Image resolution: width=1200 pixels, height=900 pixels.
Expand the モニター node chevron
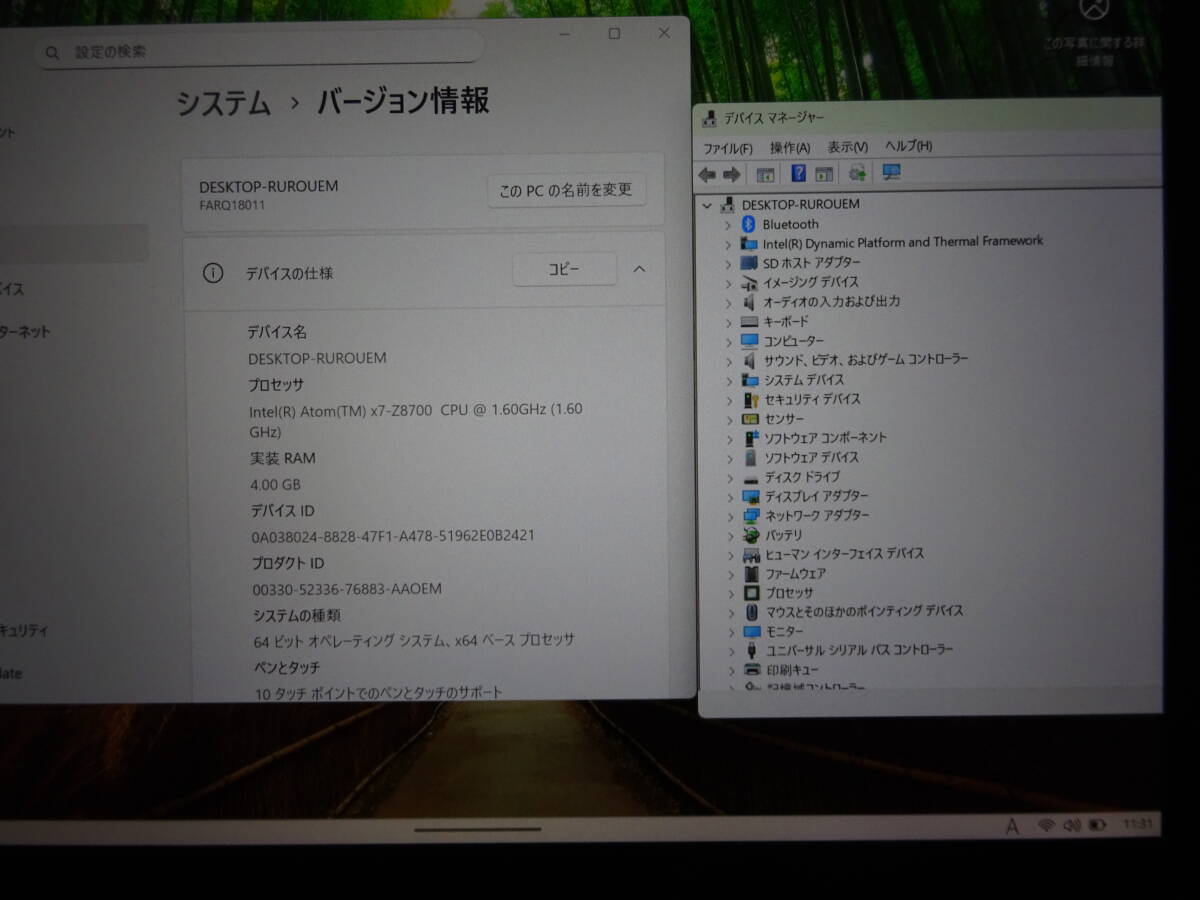tap(731, 632)
